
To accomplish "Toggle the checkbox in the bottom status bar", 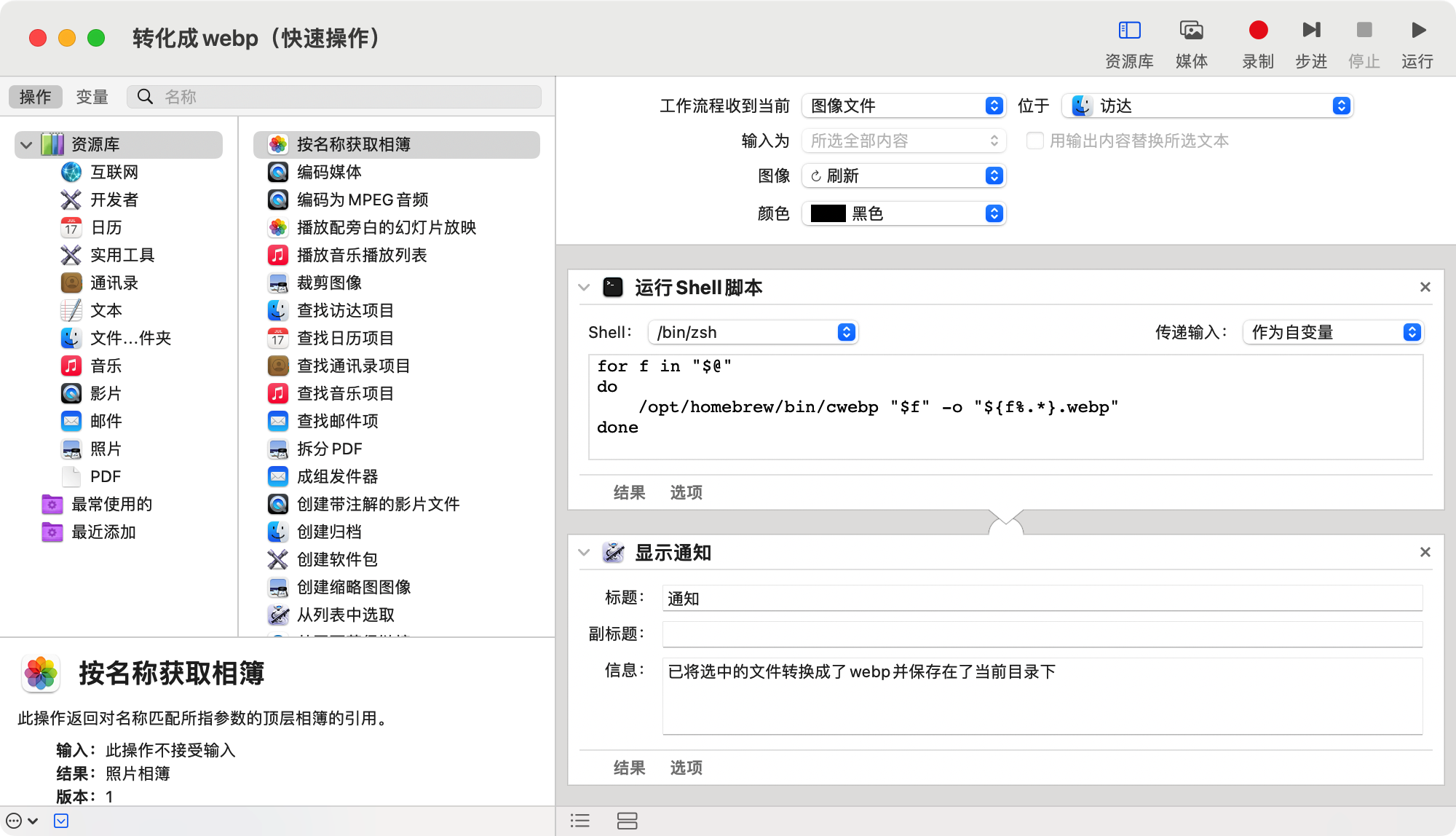I will (x=62, y=821).
